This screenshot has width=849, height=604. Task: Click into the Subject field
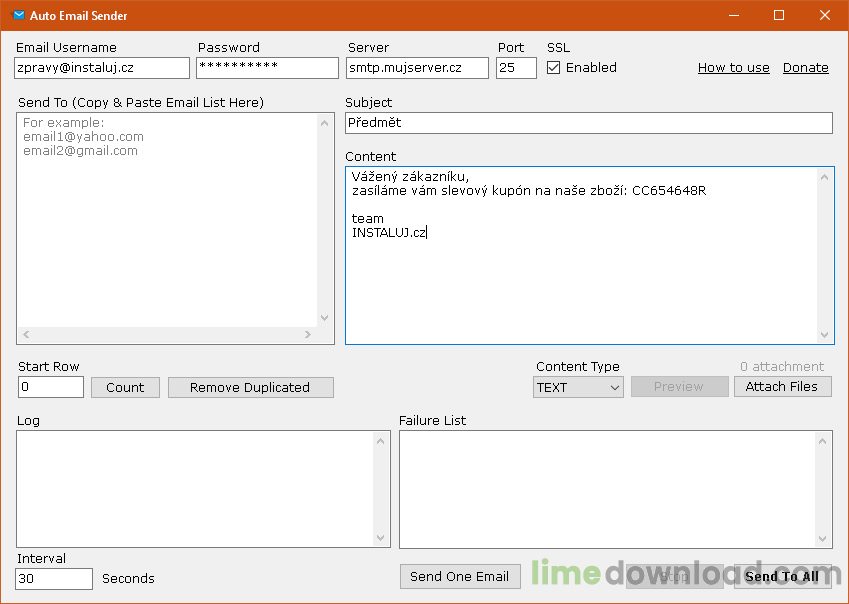point(589,123)
